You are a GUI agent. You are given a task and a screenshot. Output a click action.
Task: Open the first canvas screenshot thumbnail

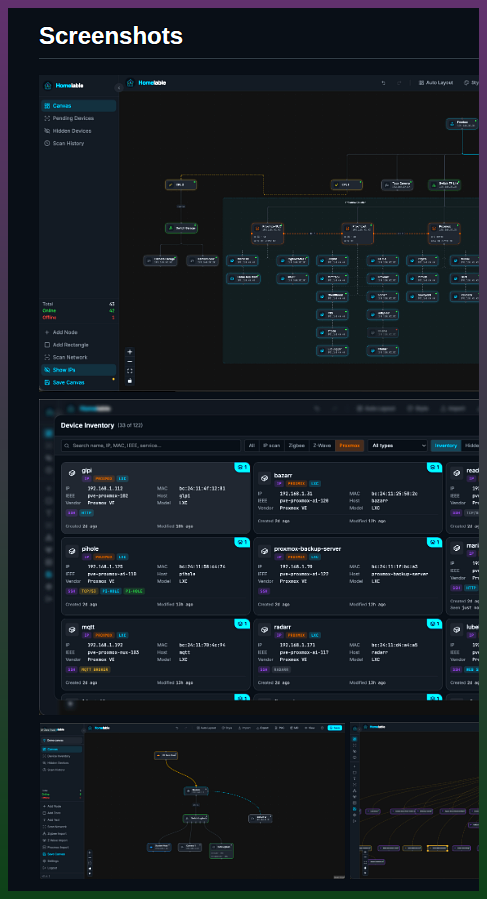point(259,233)
